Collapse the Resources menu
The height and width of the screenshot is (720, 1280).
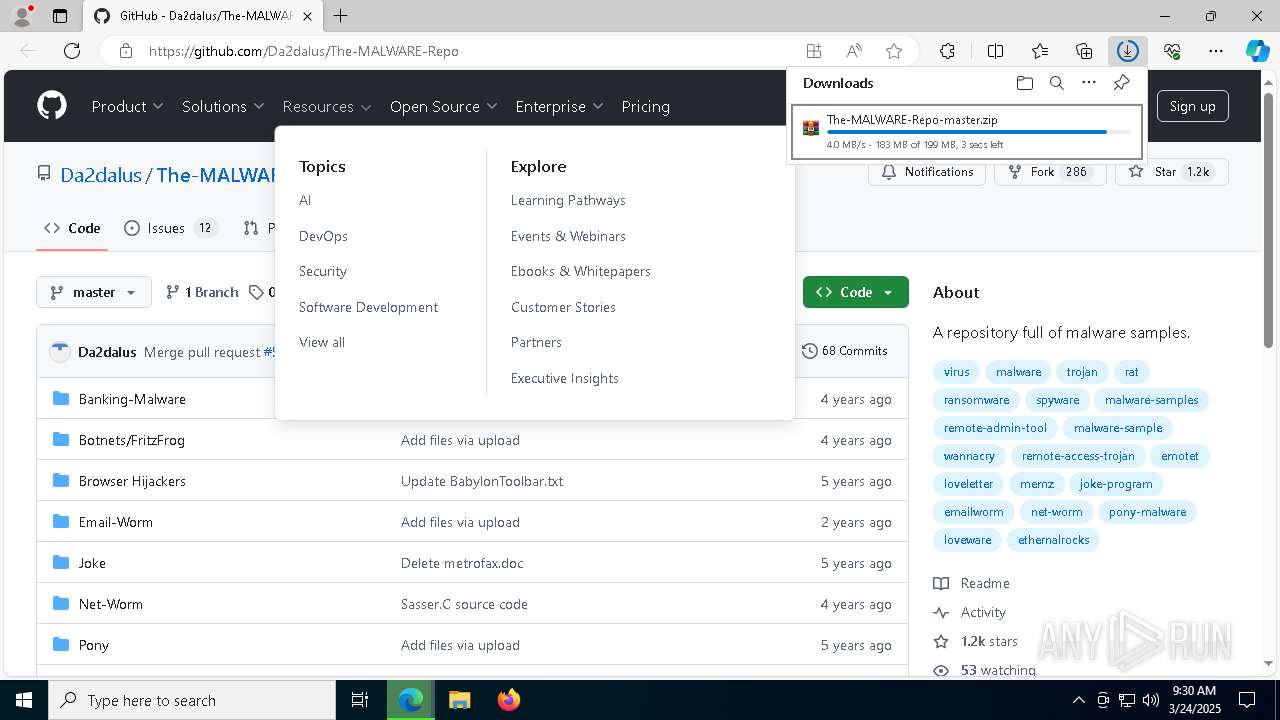(x=327, y=106)
